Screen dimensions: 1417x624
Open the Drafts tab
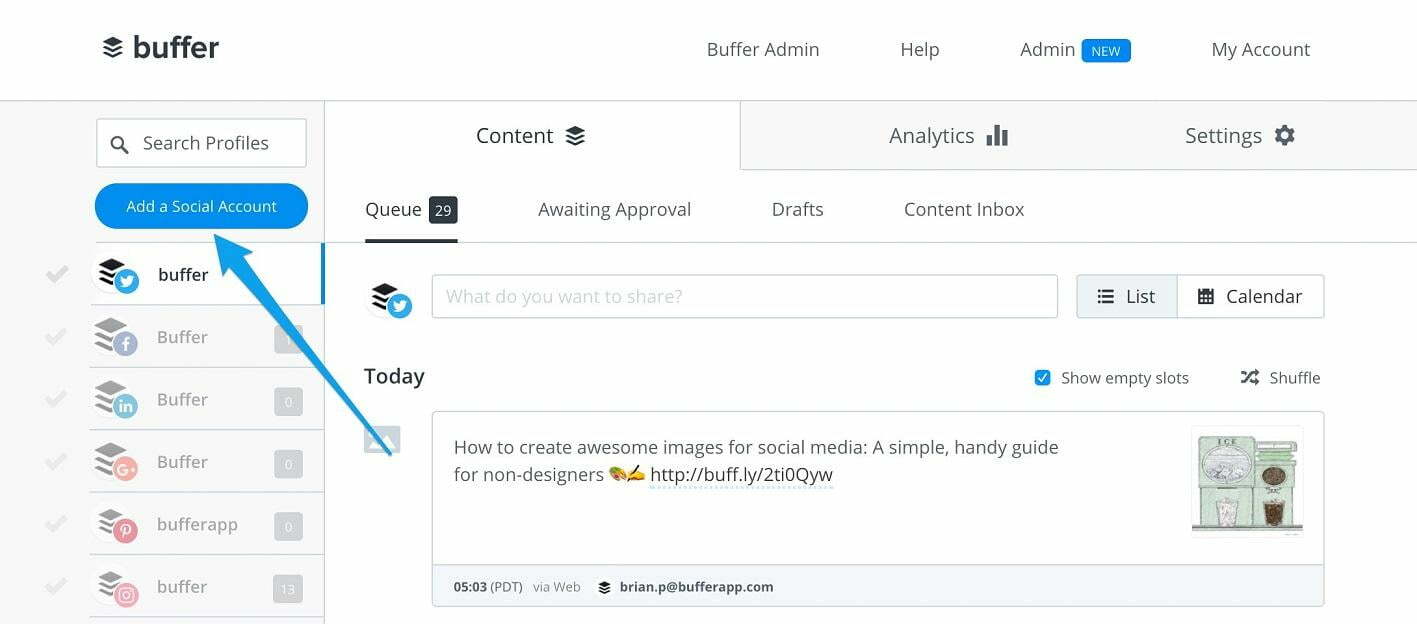pyautogui.click(x=797, y=209)
